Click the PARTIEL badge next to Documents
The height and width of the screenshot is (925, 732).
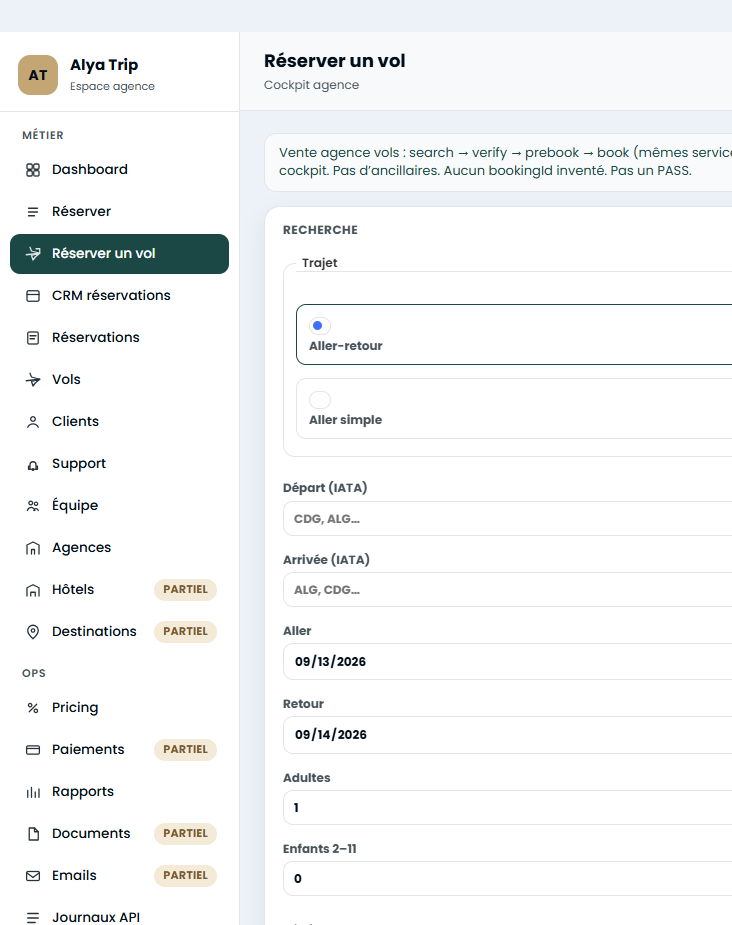click(185, 834)
